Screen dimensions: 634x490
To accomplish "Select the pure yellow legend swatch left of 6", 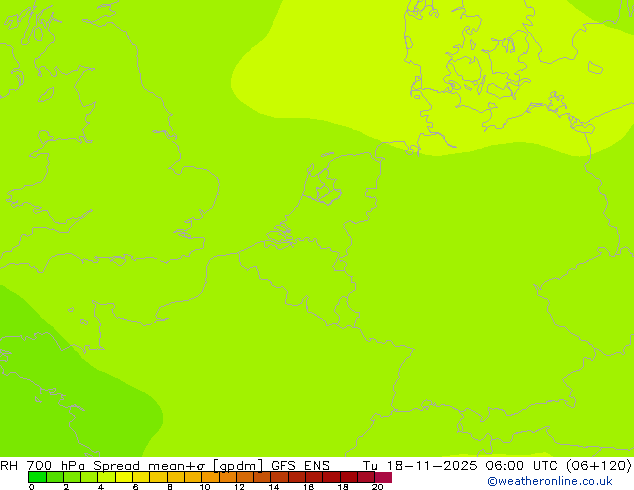I will (x=124, y=477).
